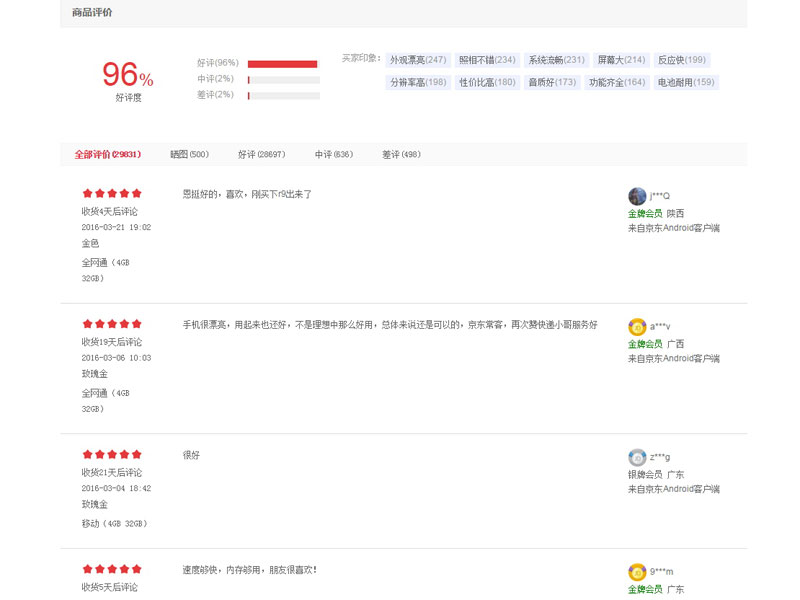Click star rating above 收货5天后评论
800x600 pixels.
tap(112, 569)
